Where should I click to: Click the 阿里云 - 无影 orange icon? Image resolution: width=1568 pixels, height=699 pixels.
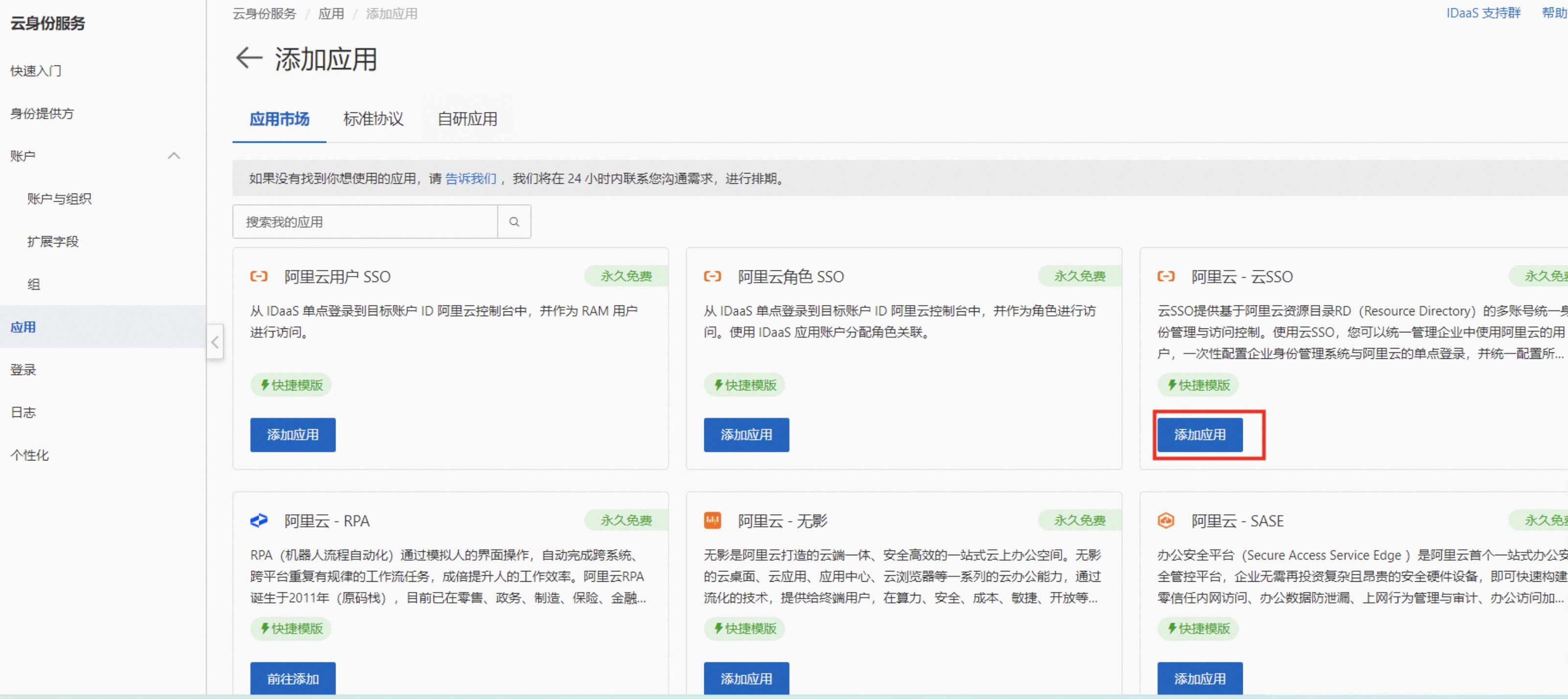click(x=712, y=521)
